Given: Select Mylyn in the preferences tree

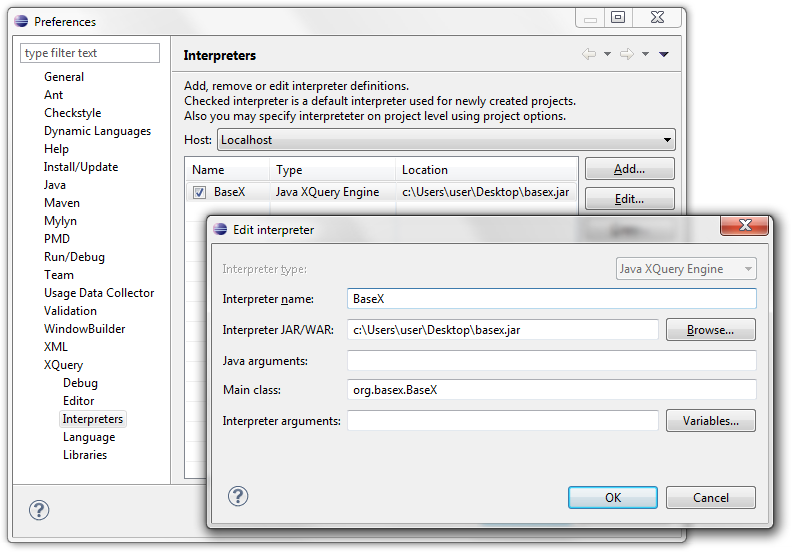Looking at the screenshot, I should pyautogui.click(x=60, y=221).
